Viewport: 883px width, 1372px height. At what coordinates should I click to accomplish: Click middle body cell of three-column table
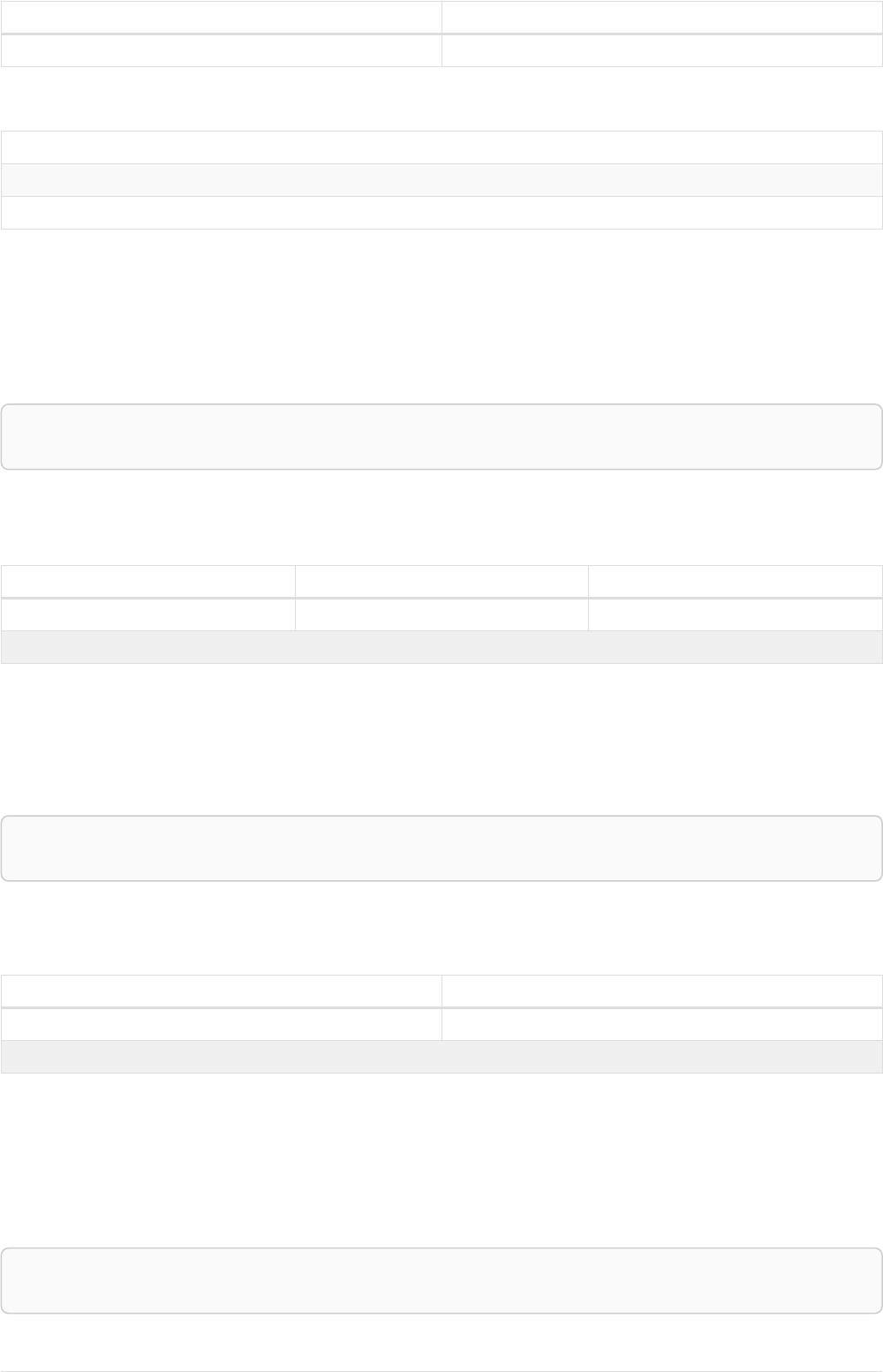[441, 614]
